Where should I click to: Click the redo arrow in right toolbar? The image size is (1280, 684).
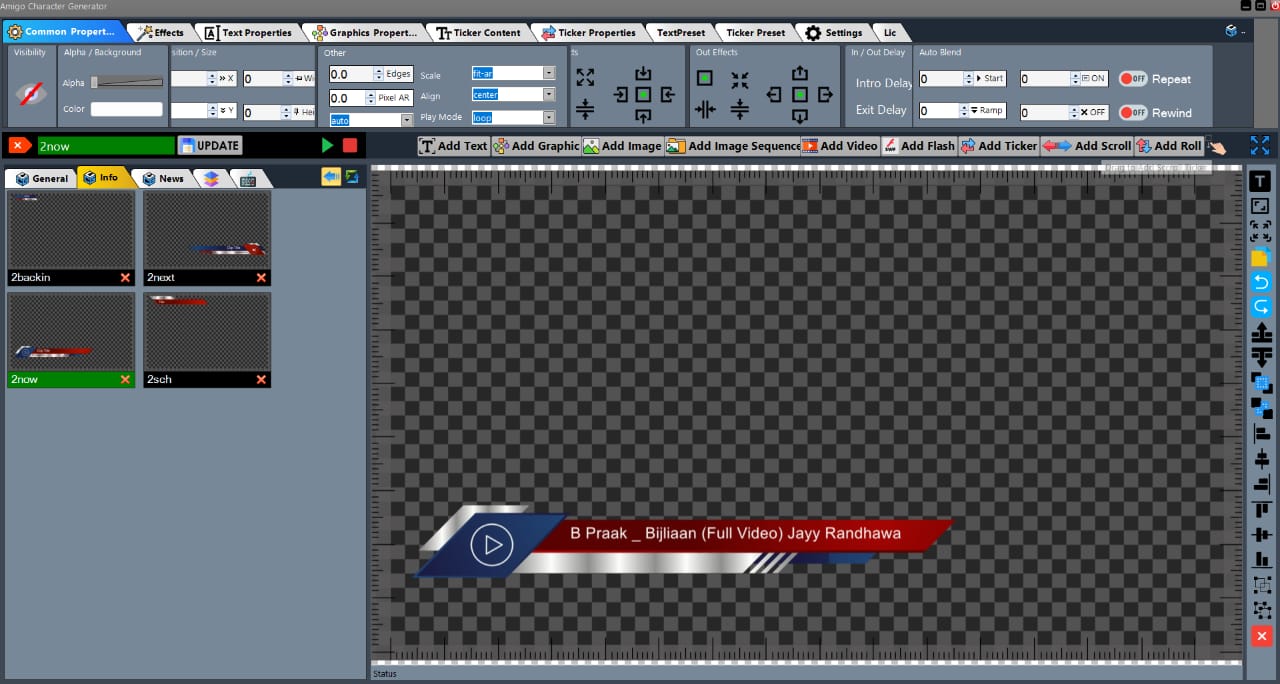1261,307
